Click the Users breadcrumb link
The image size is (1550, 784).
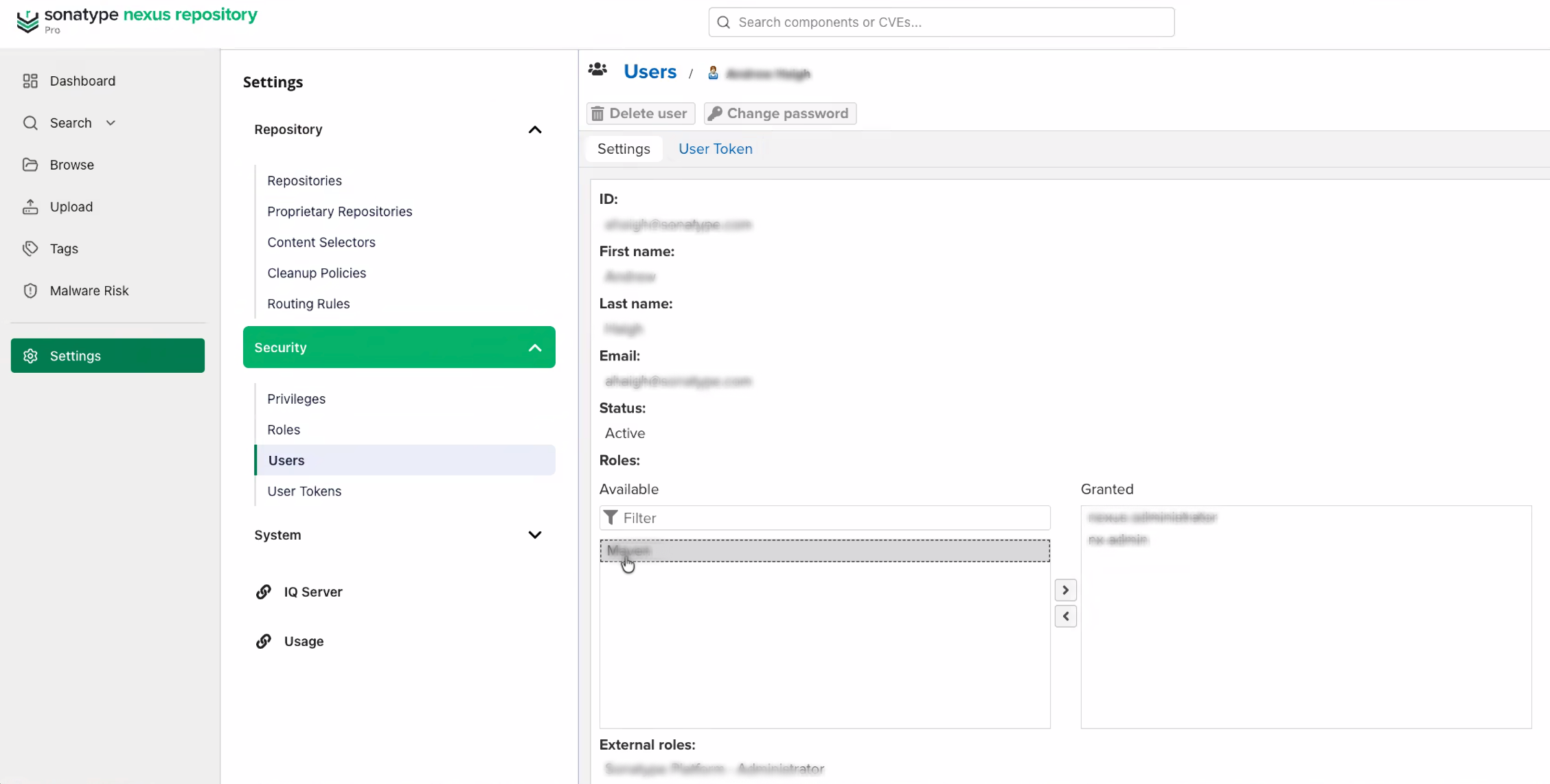pos(650,71)
